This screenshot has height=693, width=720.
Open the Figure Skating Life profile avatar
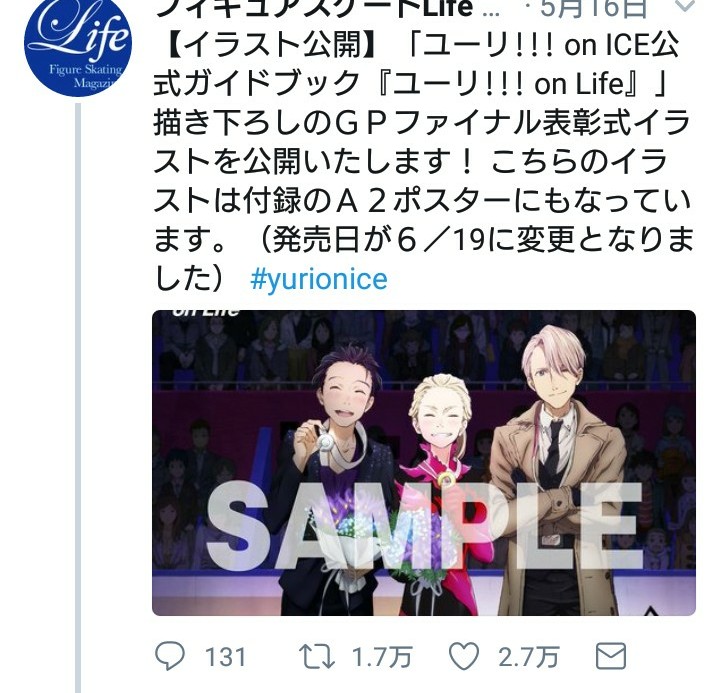(78, 42)
